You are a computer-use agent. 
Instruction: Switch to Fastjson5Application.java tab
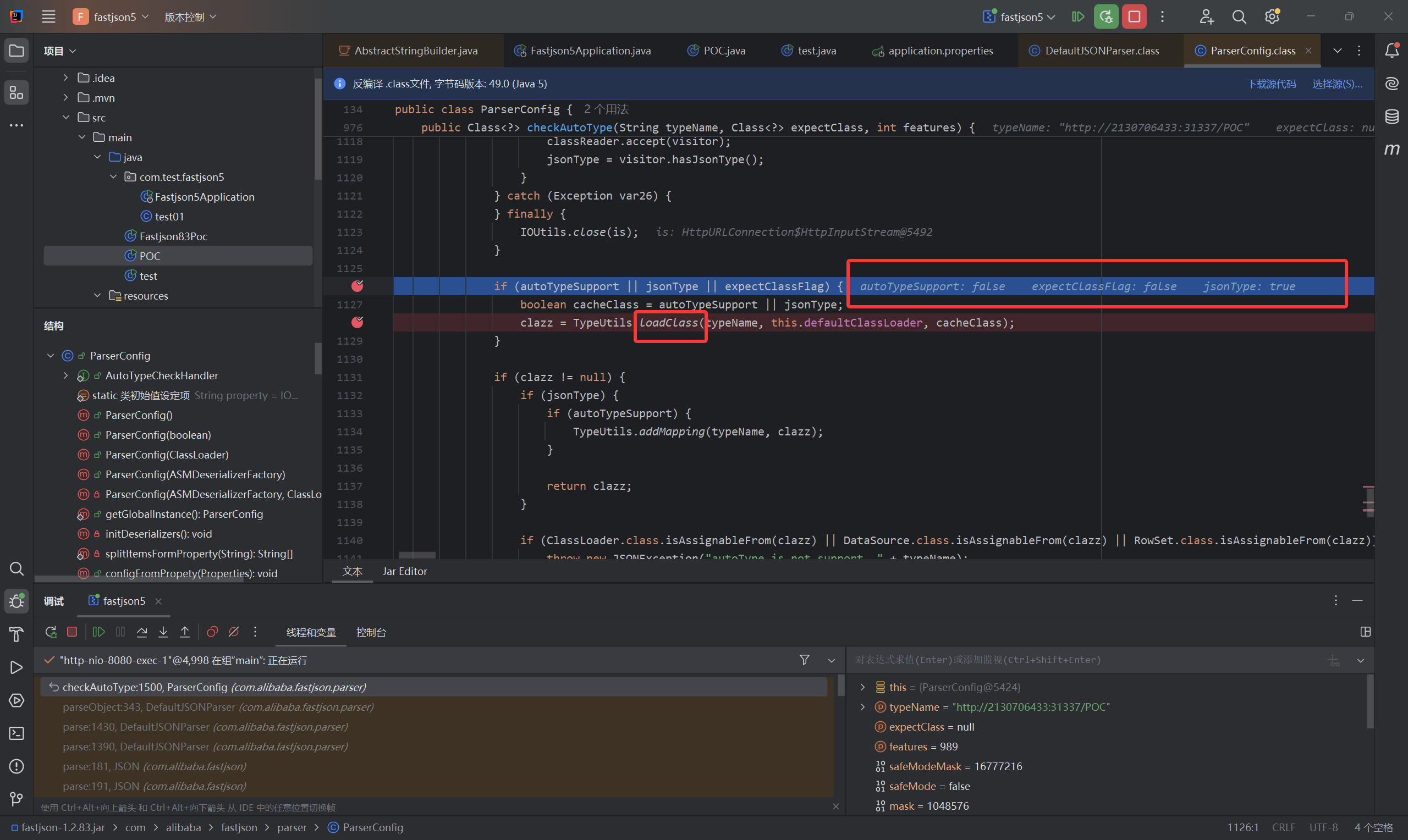tap(582, 51)
